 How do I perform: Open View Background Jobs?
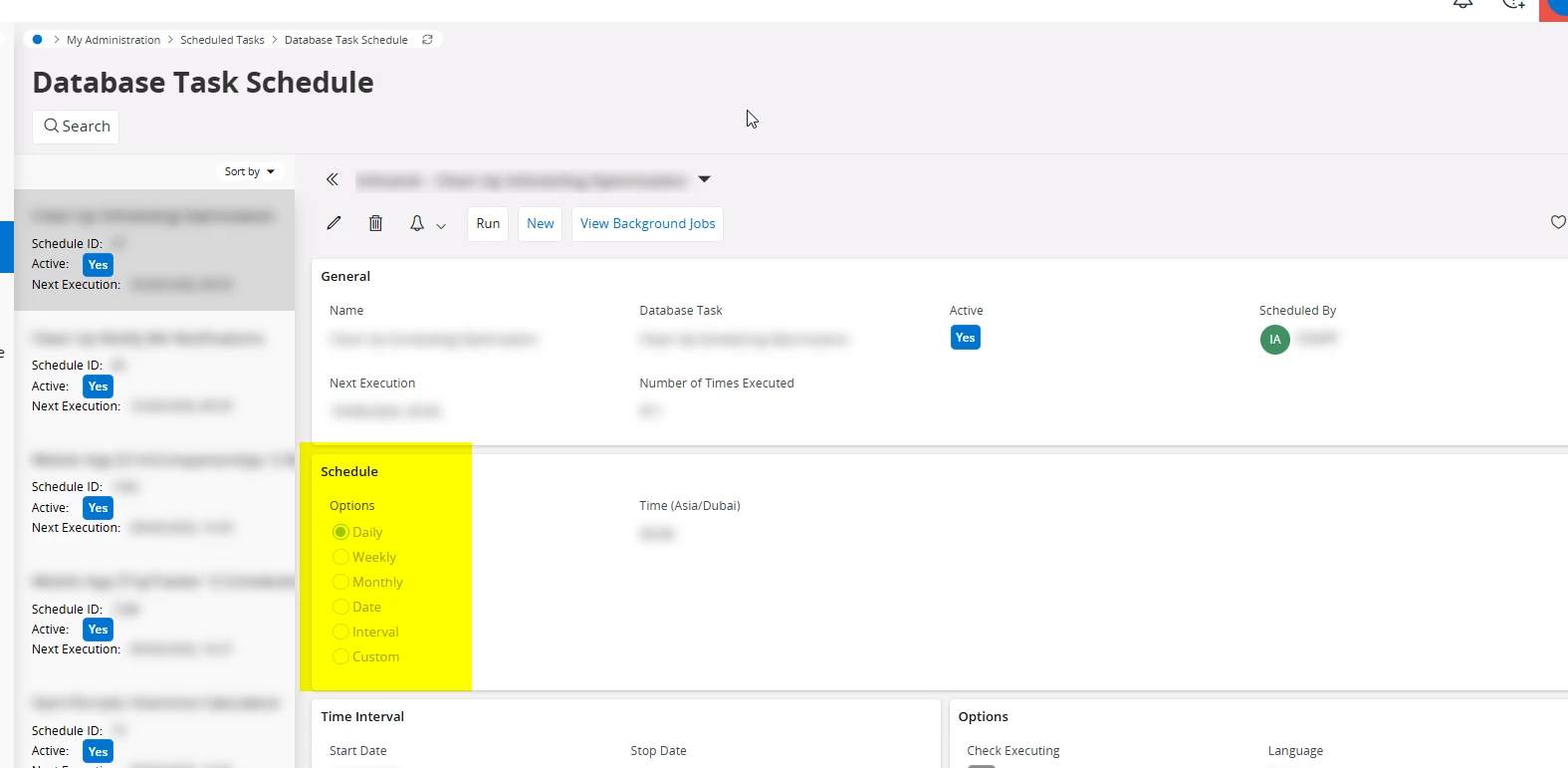click(648, 223)
